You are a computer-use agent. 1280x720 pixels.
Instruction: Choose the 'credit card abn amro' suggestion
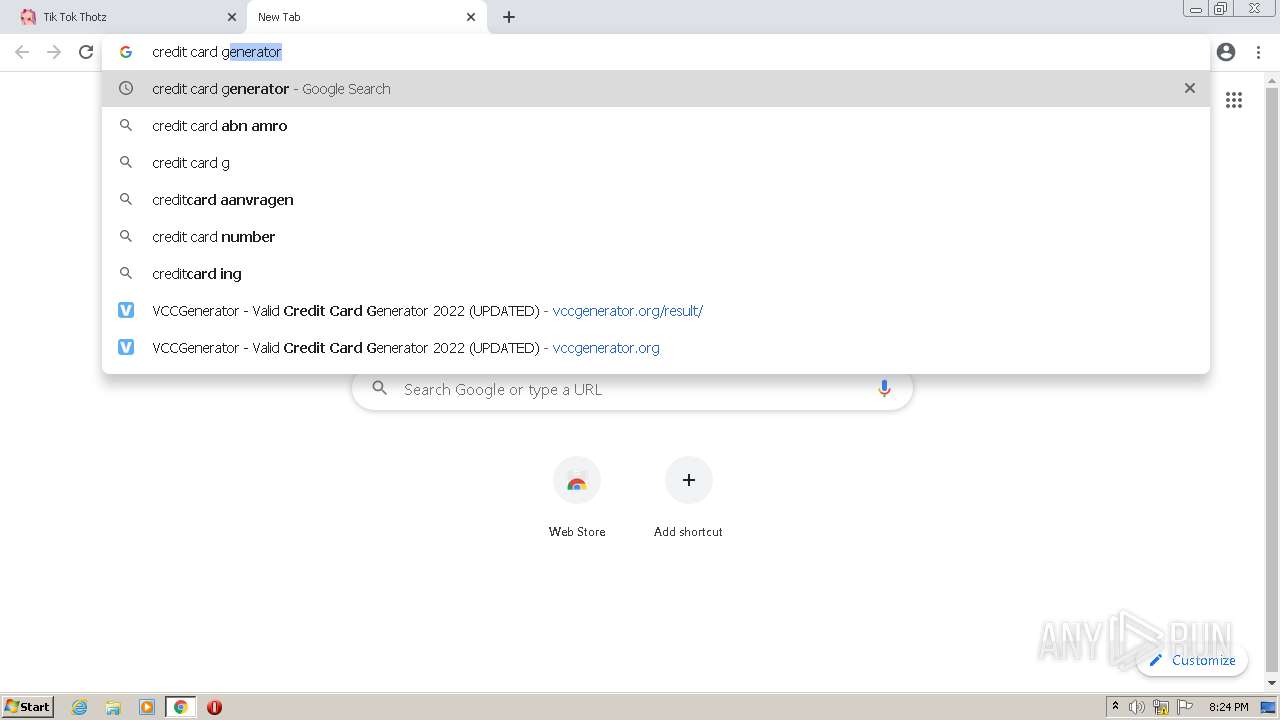[656, 126]
